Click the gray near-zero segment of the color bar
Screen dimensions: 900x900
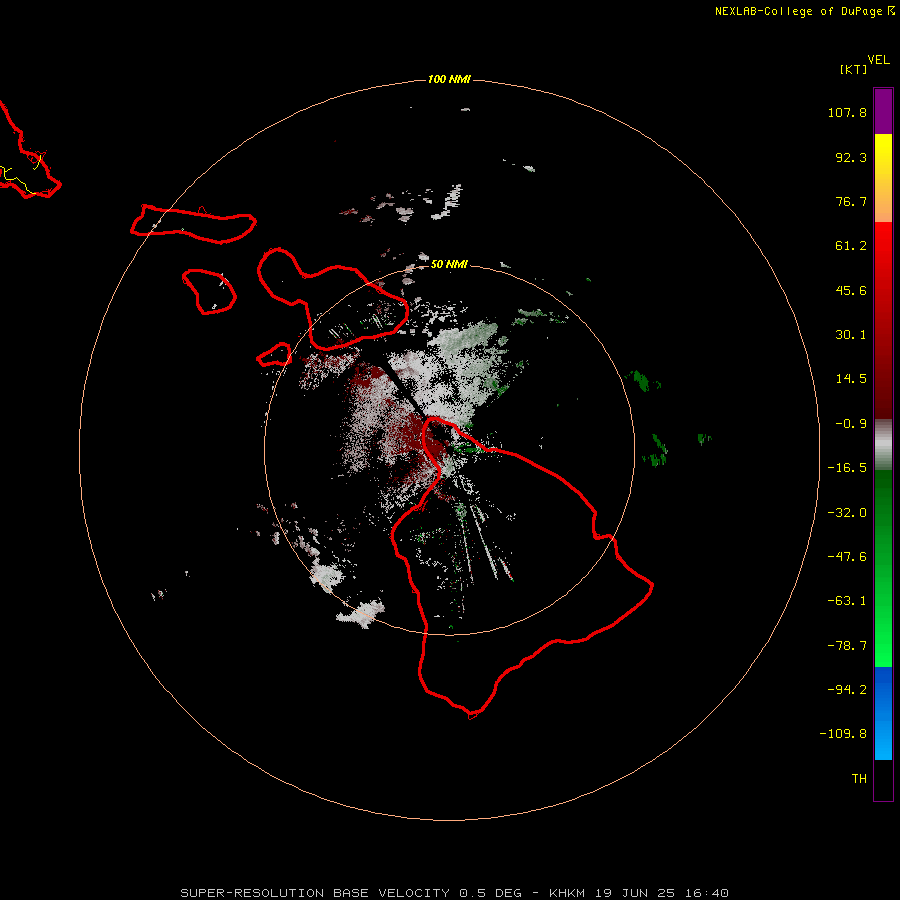[883, 445]
